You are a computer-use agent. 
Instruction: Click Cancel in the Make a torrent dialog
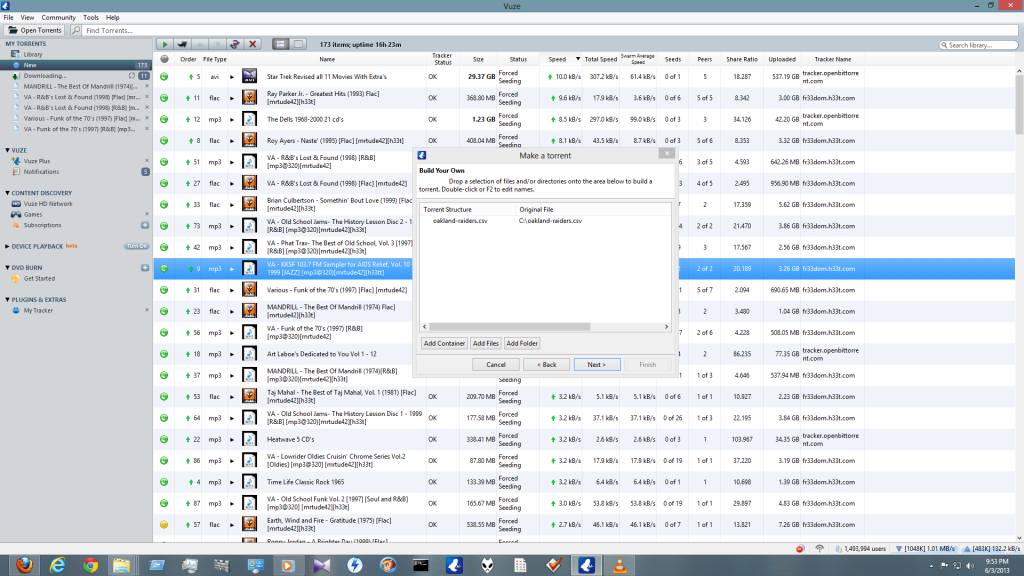click(496, 364)
